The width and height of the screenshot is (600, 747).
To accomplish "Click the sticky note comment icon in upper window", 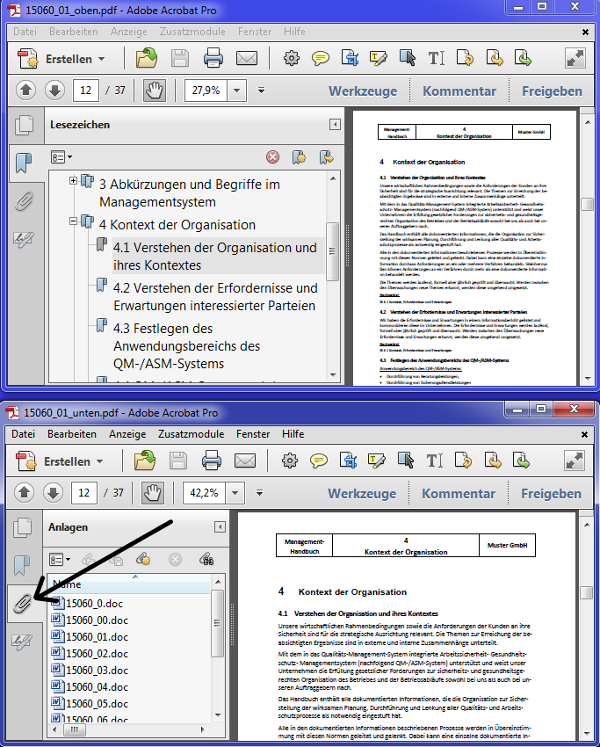I will click(321, 58).
